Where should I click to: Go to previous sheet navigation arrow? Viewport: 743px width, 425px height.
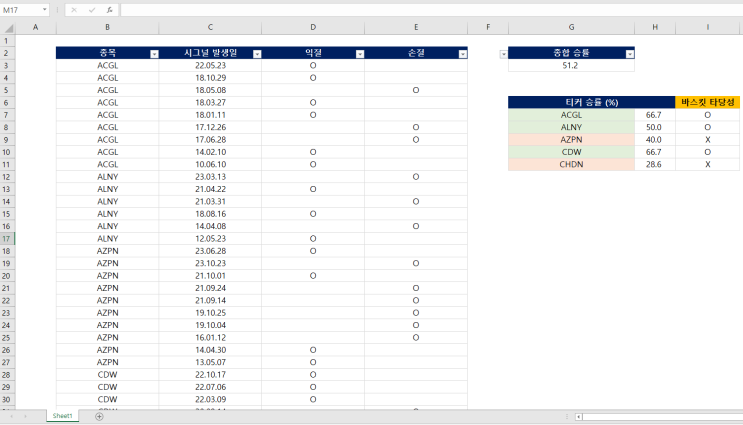pos(11,416)
